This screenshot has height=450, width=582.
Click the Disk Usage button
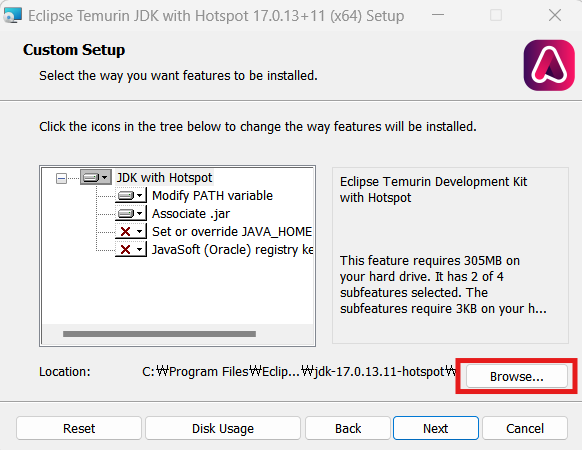tap(223, 428)
